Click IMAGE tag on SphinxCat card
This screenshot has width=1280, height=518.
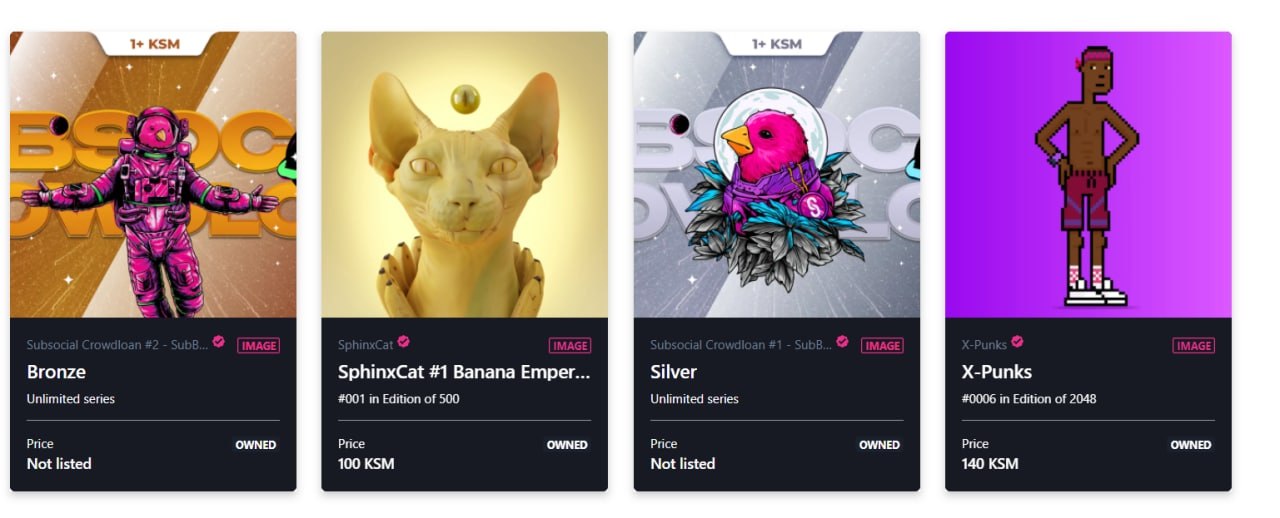(570, 346)
